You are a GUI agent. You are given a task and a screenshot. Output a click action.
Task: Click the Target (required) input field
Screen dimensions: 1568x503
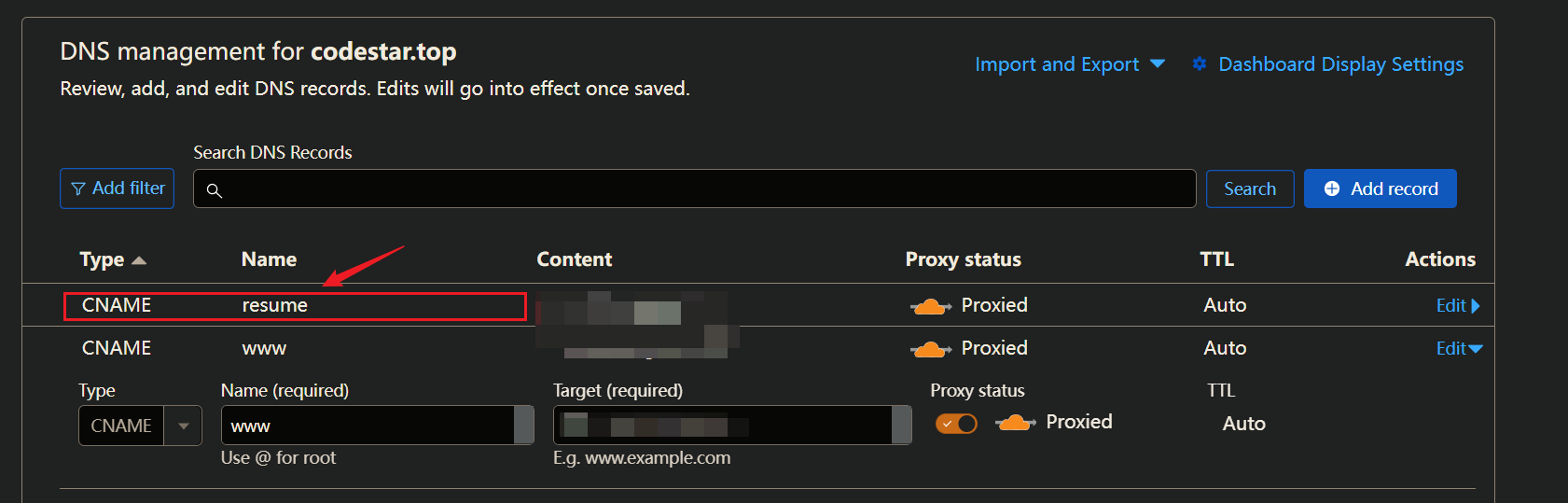pos(732,426)
